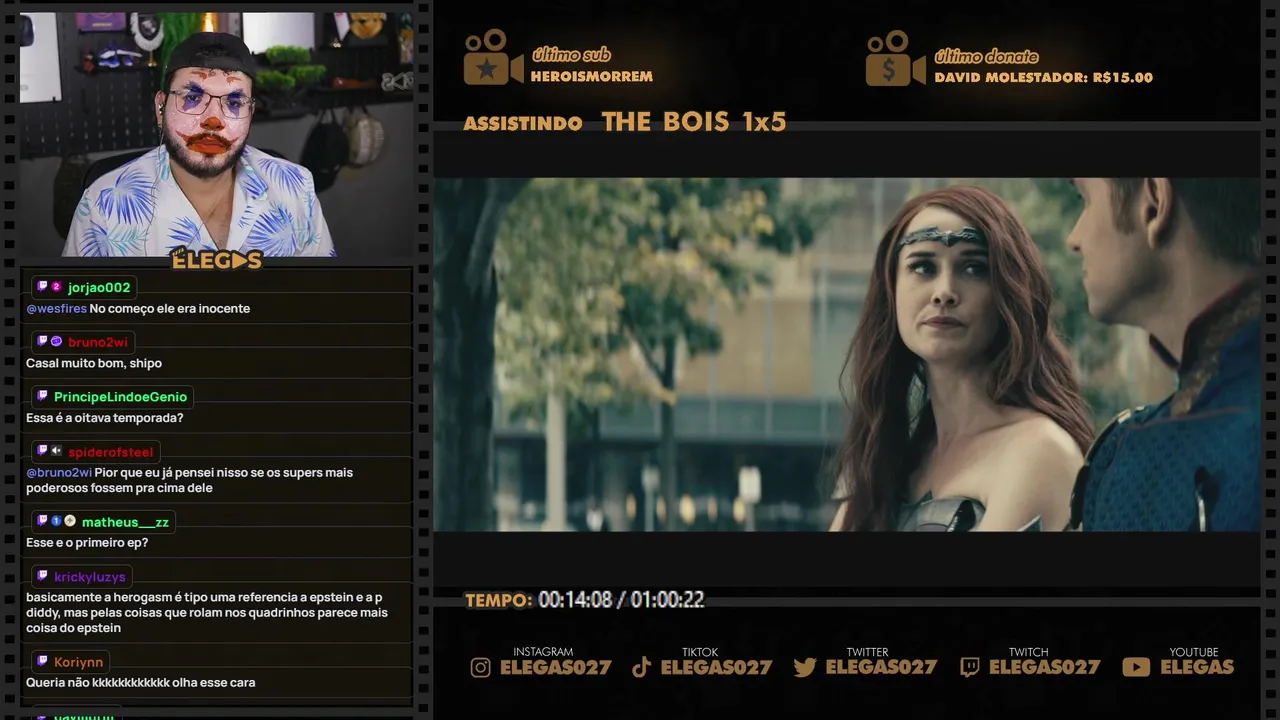The height and width of the screenshot is (720, 1280).
Task: Click the @wesfires mention in chat
Action: click(x=56, y=309)
